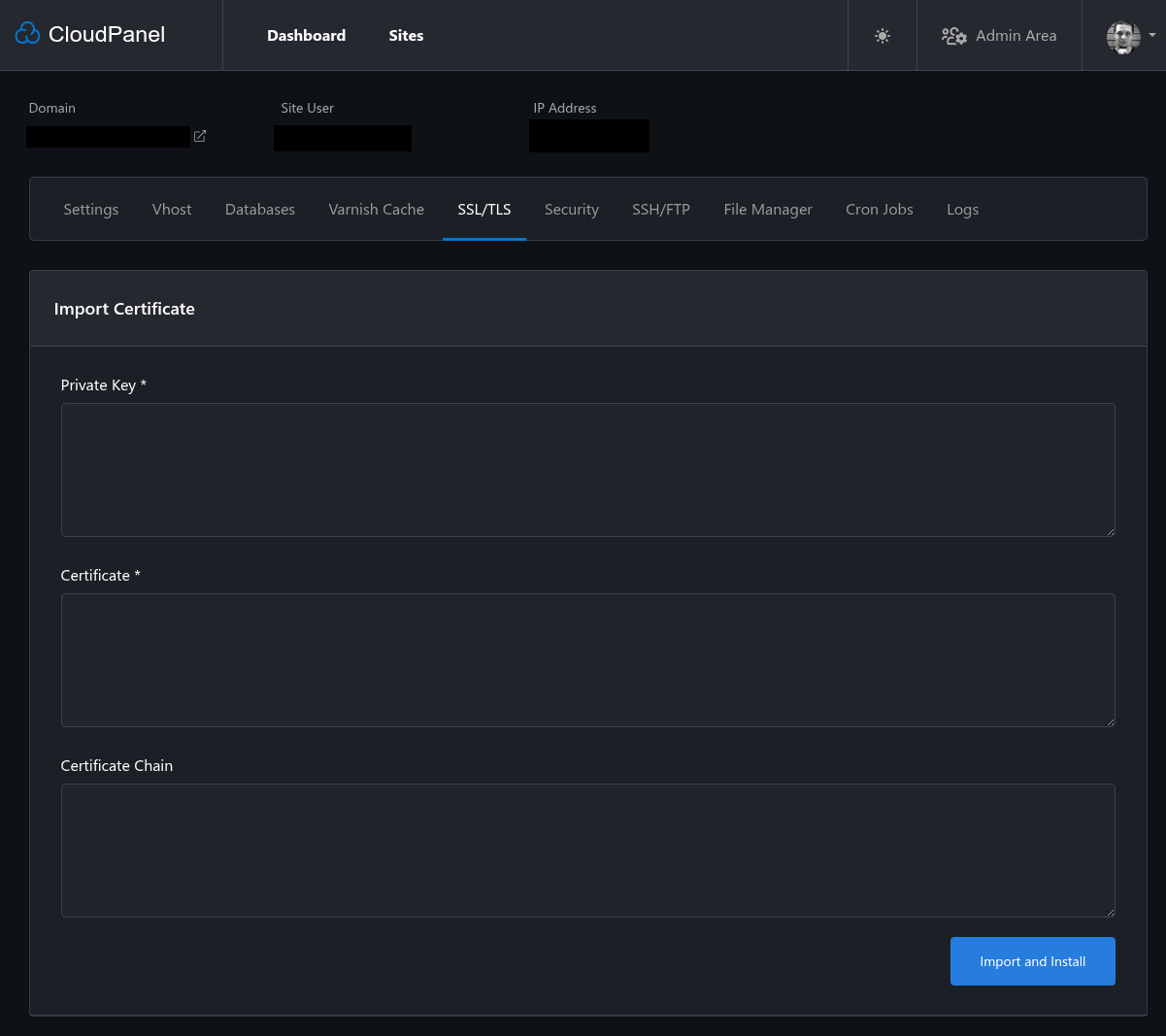Switch to the Databases tab
The image size is (1166, 1036).
(x=259, y=209)
